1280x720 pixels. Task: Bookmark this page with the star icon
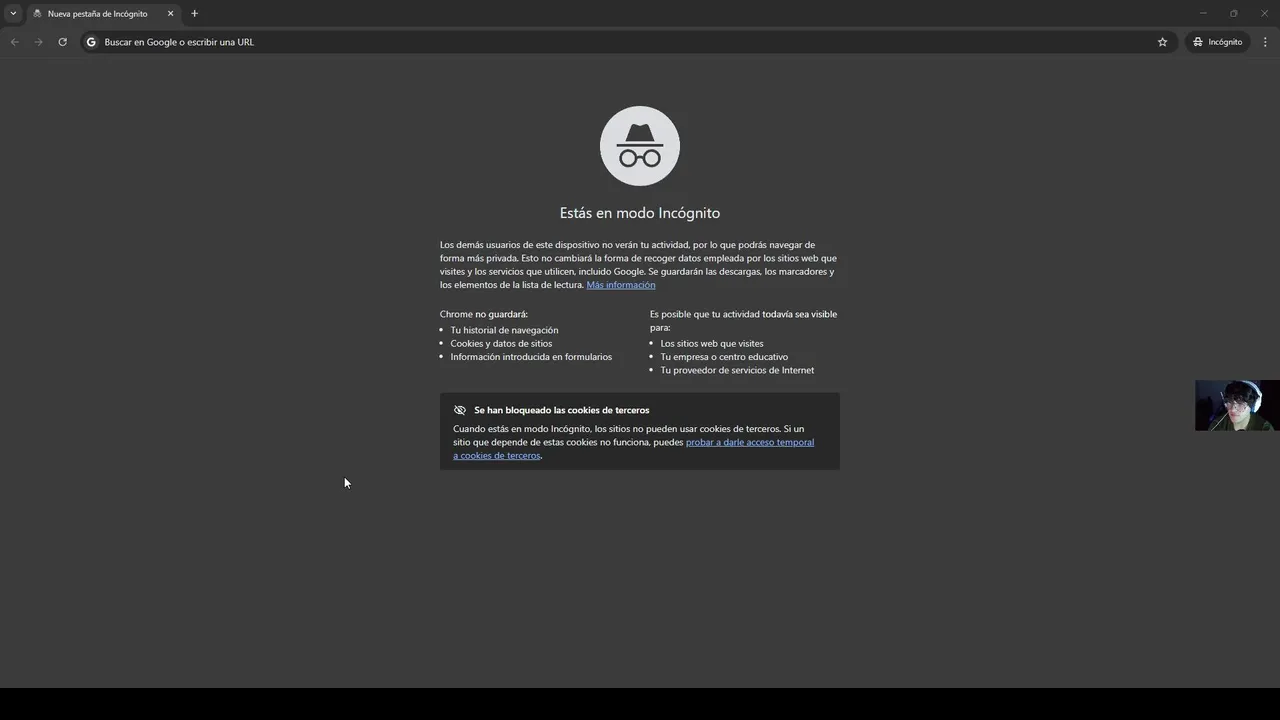(x=1162, y=42)
